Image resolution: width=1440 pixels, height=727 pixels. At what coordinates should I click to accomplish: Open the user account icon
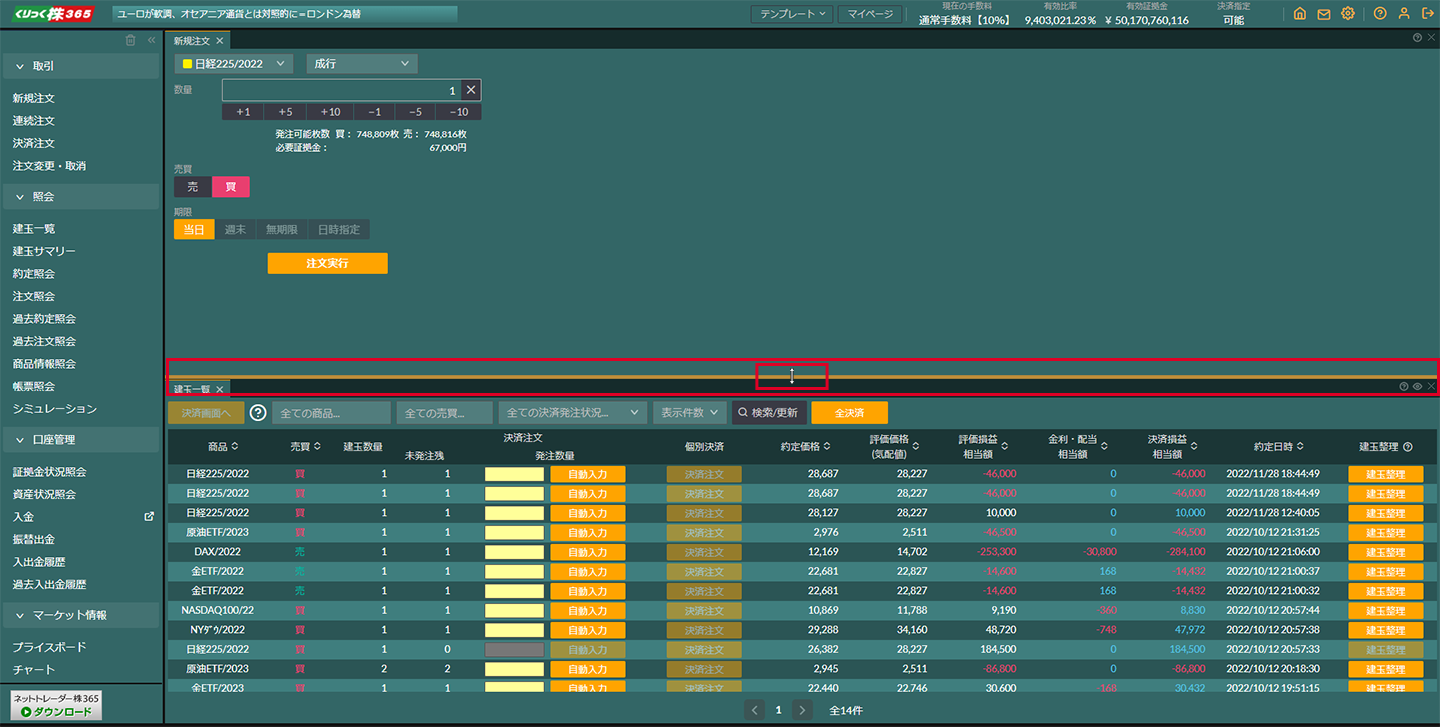(1404, 14)
